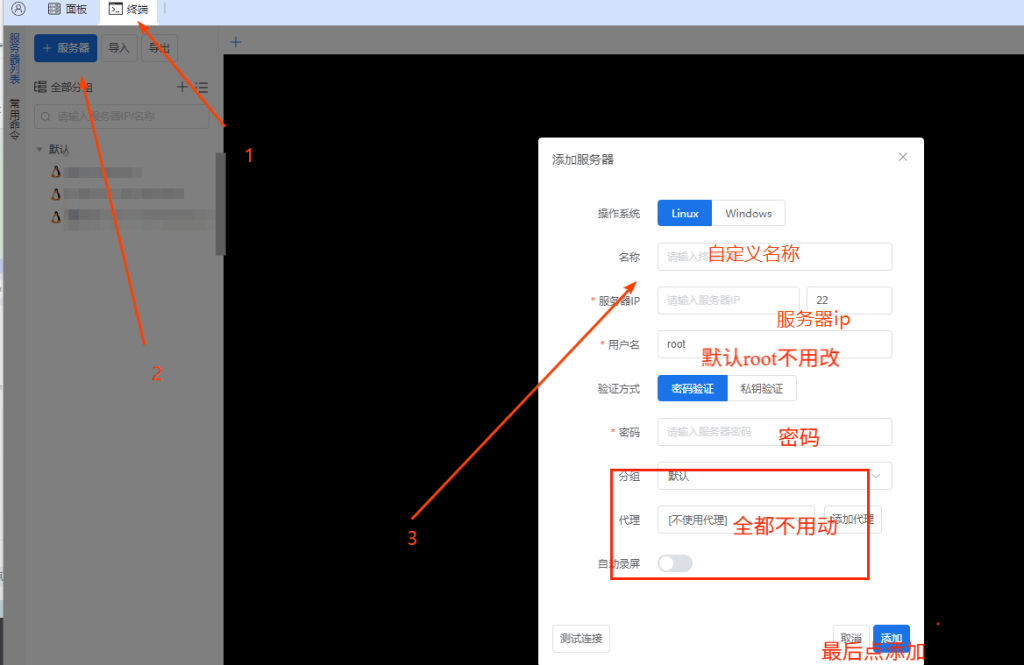Image resolution: width=1024 pixels, height=665 pixels.
Task: Choose 私钥验证 private key authentication
Action: pos(761,388)
